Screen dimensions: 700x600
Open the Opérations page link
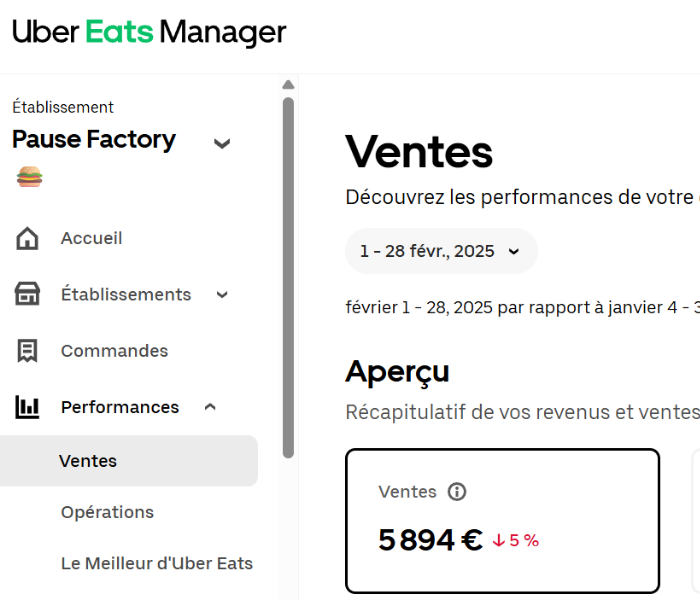pyautogui.click(x=107, y=512)
